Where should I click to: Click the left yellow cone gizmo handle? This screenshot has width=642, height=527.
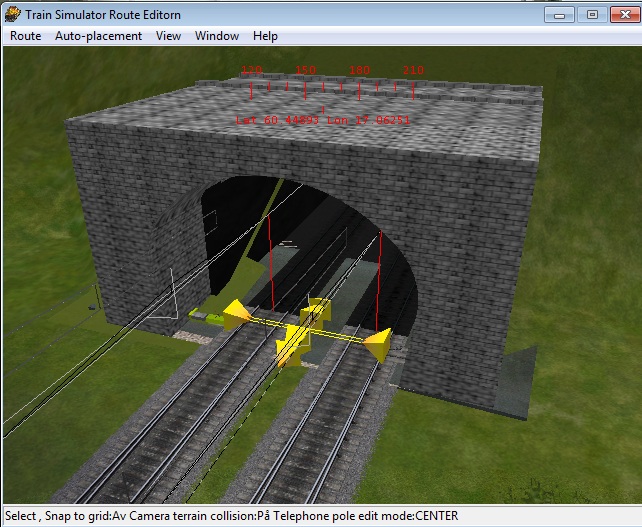coord(235,314)
